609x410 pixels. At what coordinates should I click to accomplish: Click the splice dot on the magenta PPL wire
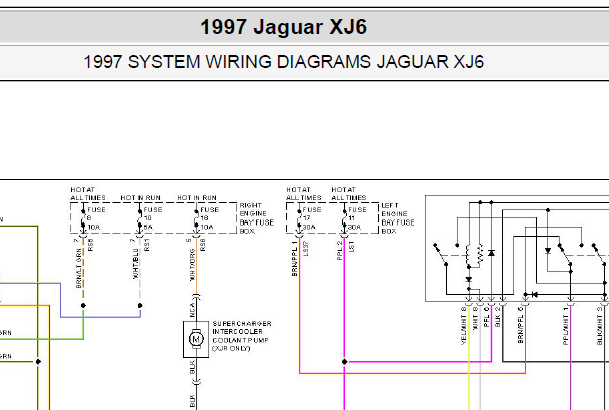point(345,361)
